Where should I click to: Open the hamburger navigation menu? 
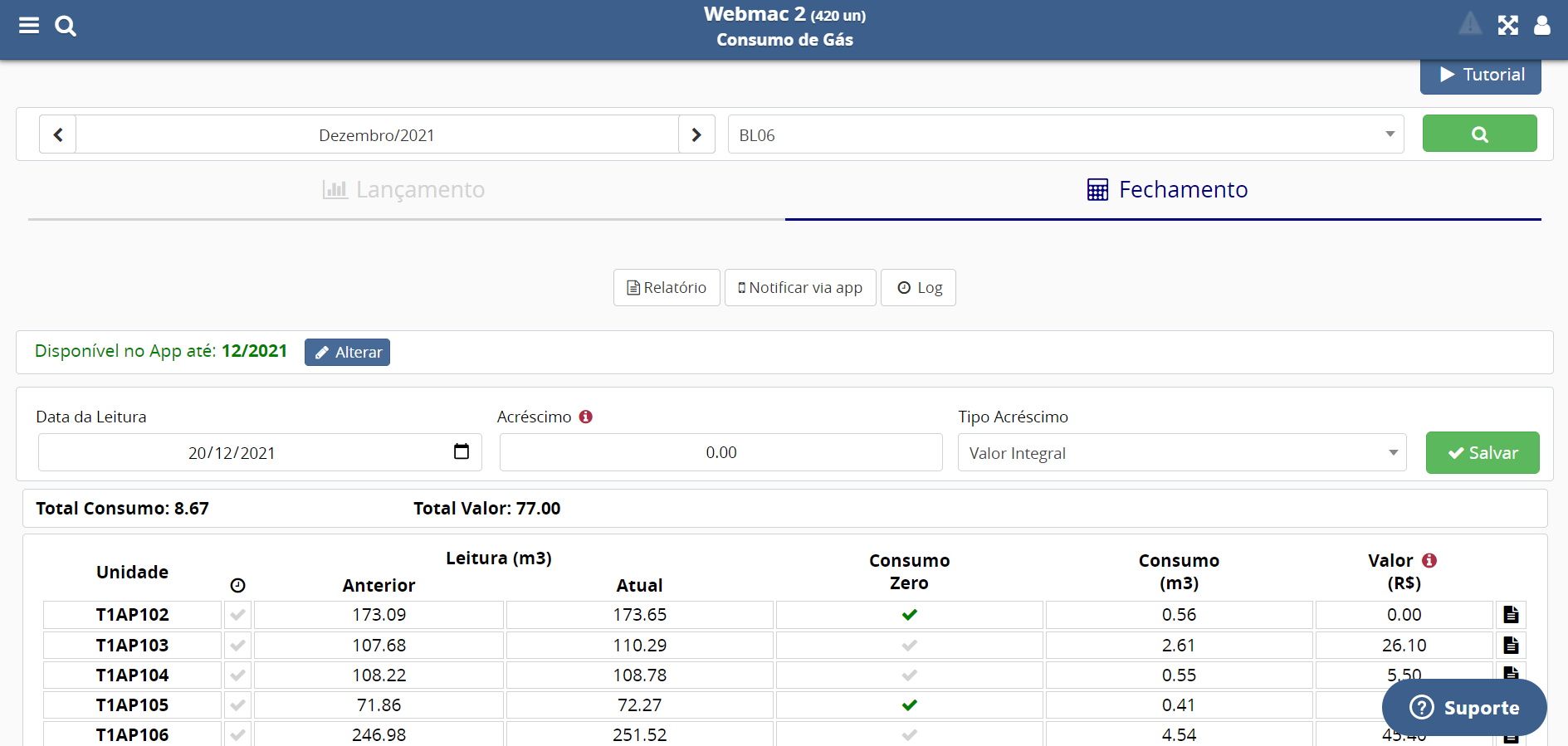(x=29, y=26)
